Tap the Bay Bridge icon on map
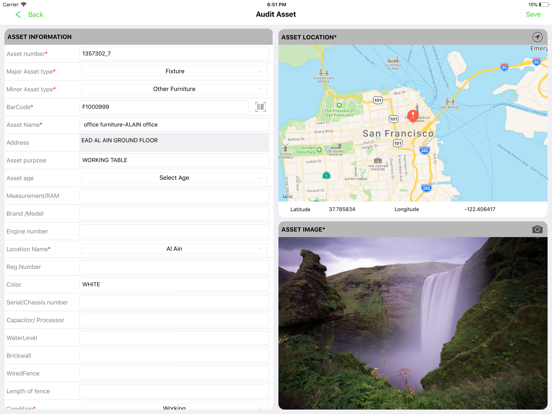Image resolution: width=552 pixels, height=414 pixels. (450, 102)
